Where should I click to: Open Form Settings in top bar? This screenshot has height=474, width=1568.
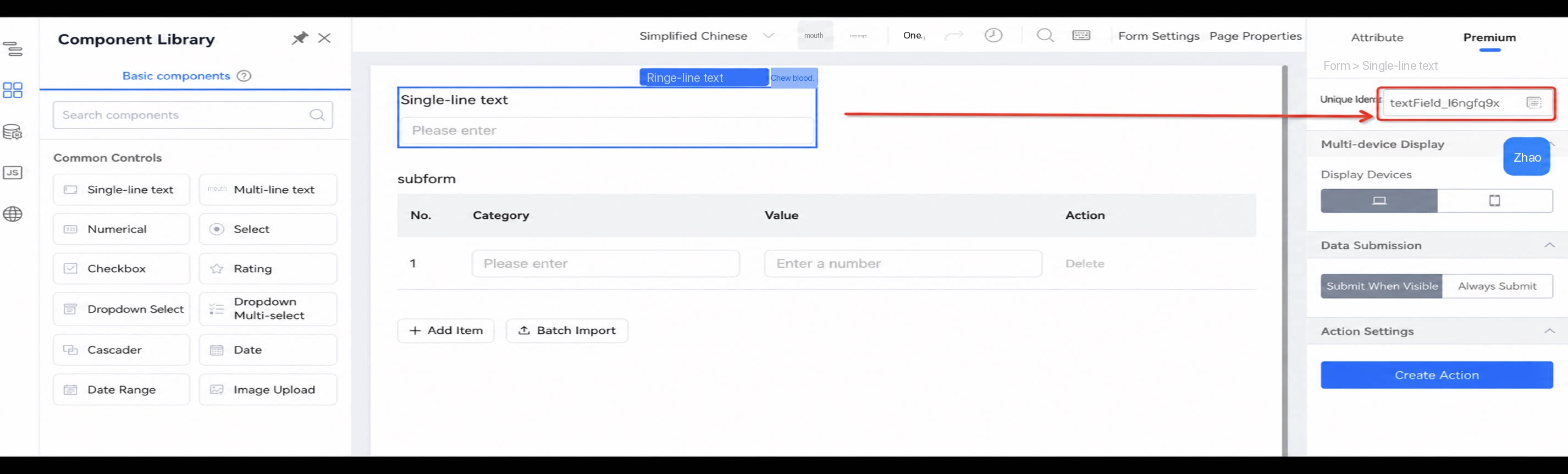click(x=1158, y=36)
